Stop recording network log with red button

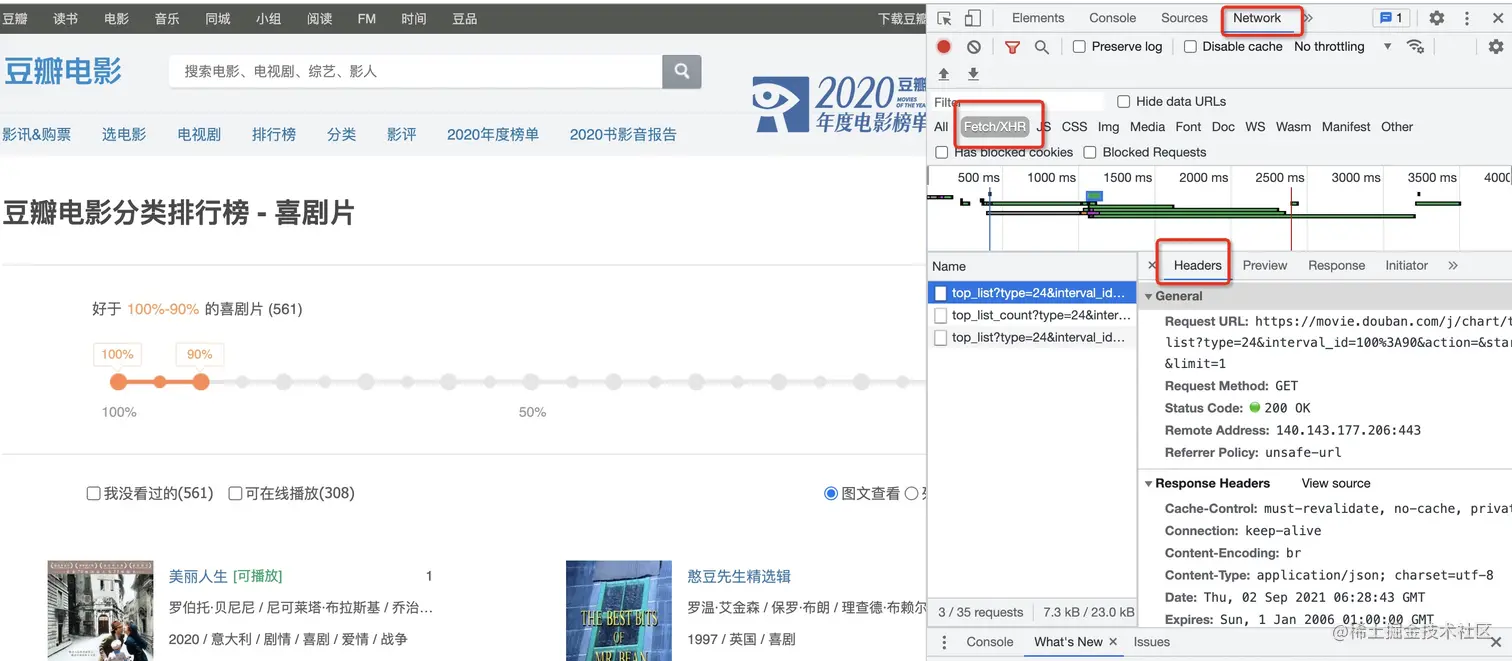coord(944,47)
